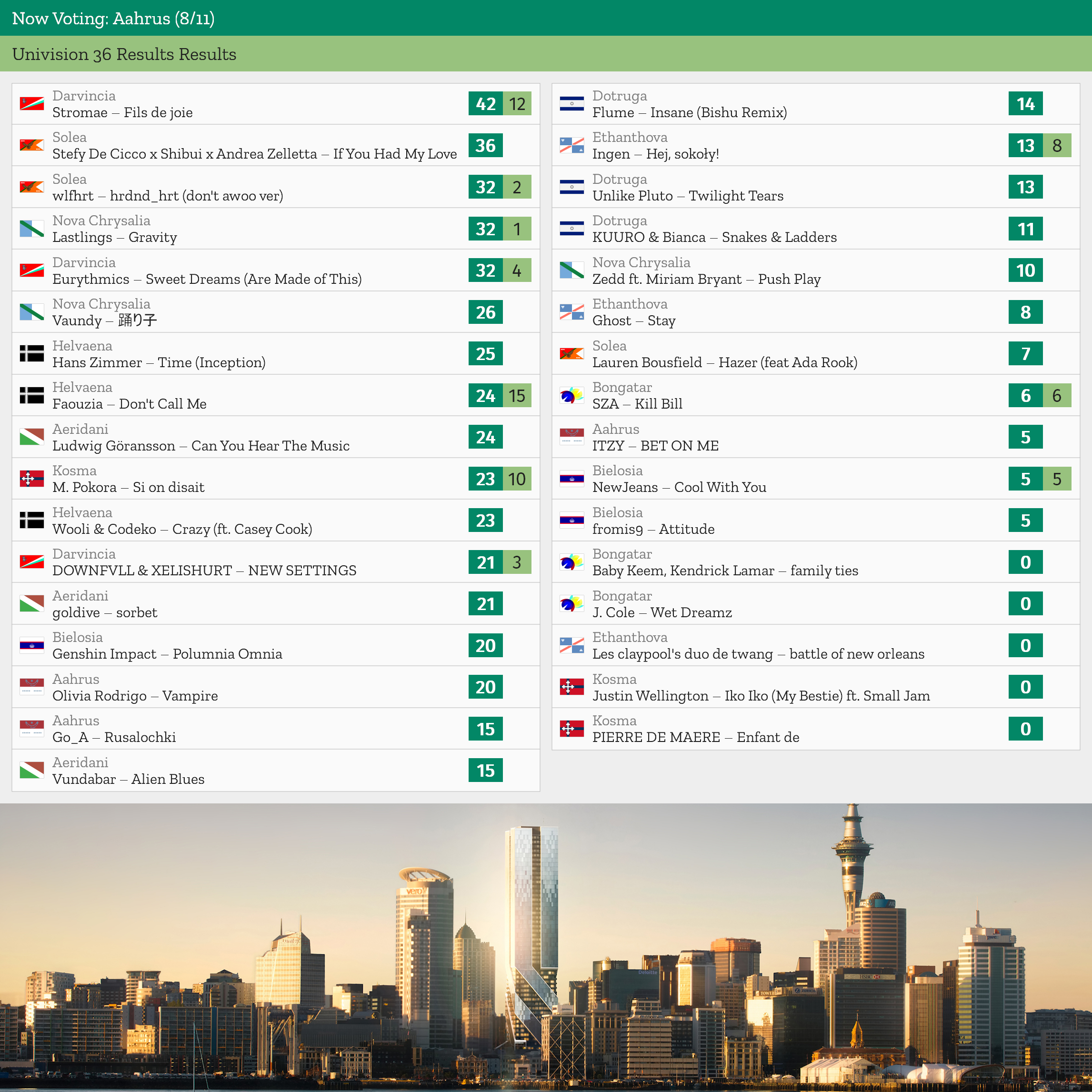
Task: Click the Univision 36 Results heading
Action: pyautogui.click(x=124, y=54)
